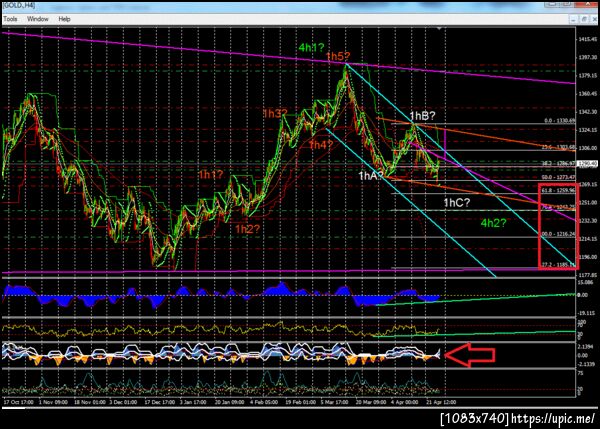
Task: Click oscillator scale value -19.115
Action: coord(586,313)
